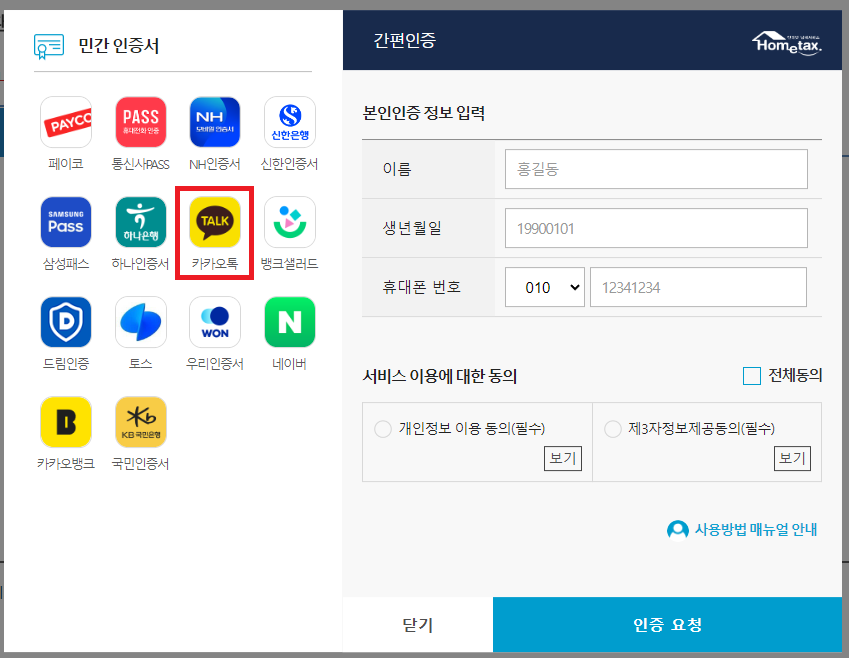Select the NH certificate icon

tap(214, 122)
